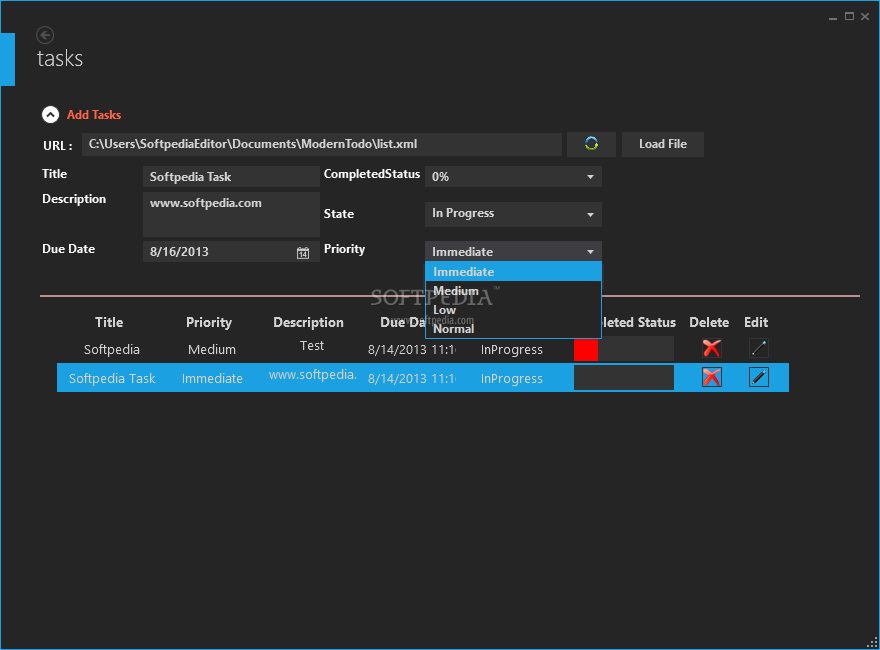Click the due date cell in Softpedia Task row

[x=412, y=378]
